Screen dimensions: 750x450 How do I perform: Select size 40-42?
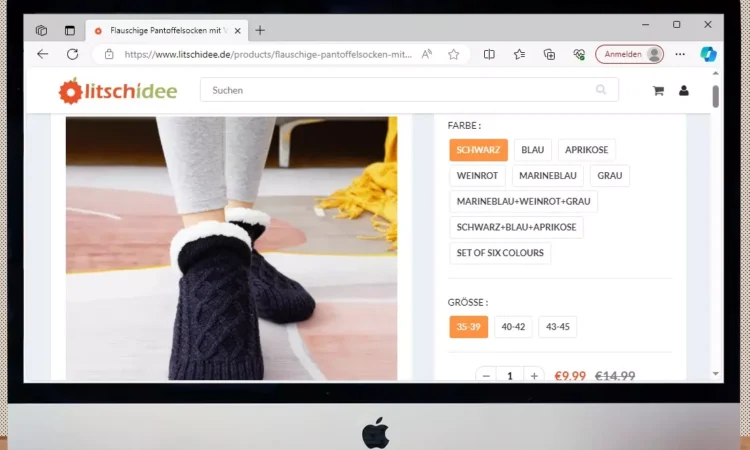(513, 327)
